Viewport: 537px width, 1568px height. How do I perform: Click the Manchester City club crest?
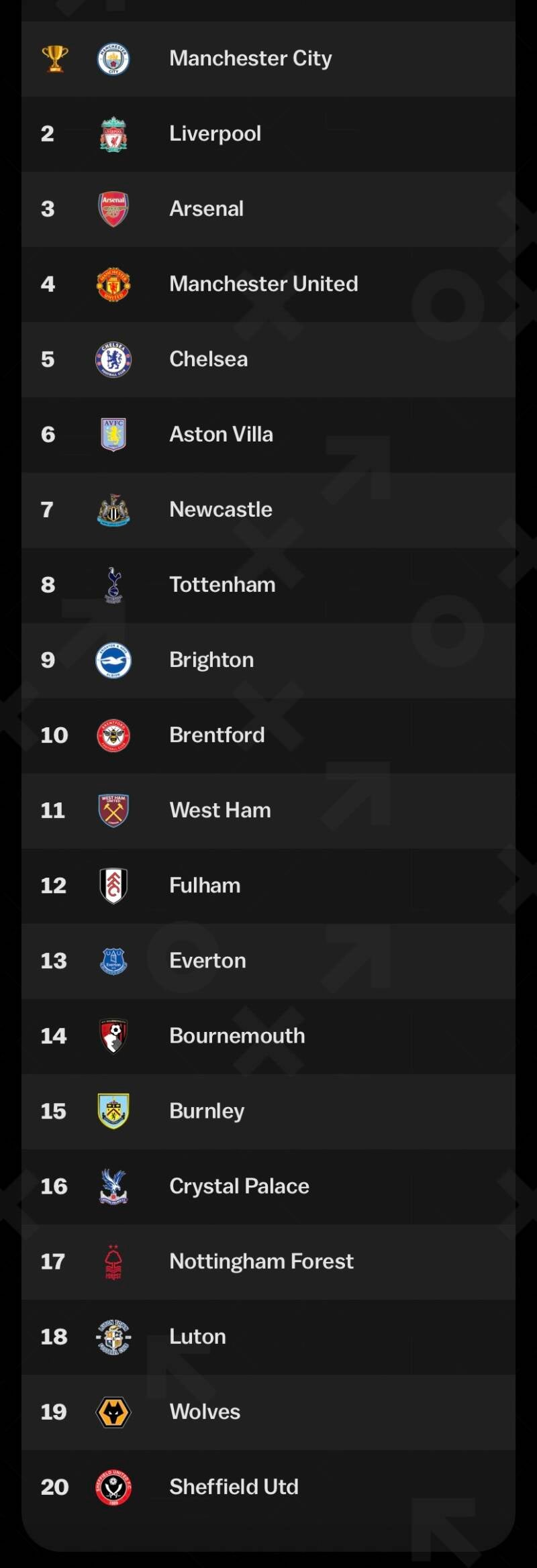pyautogui.click(x=113, y=59)
